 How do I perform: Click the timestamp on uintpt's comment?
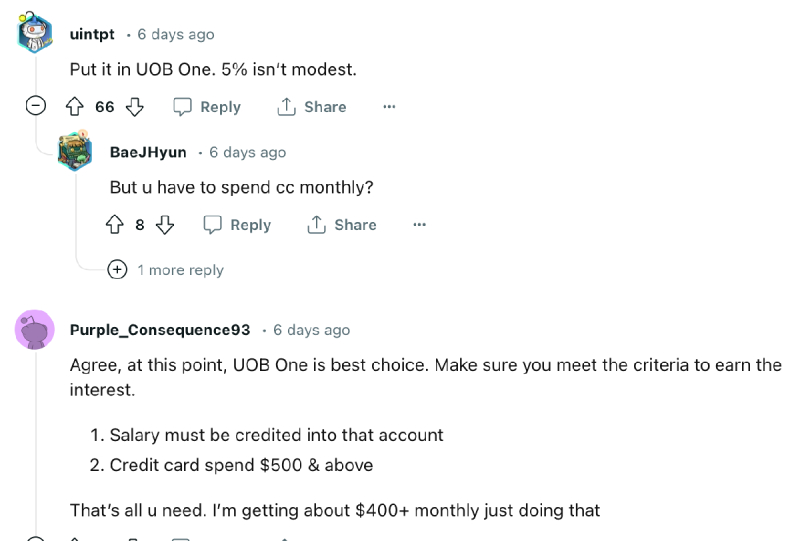pos(176,34)
